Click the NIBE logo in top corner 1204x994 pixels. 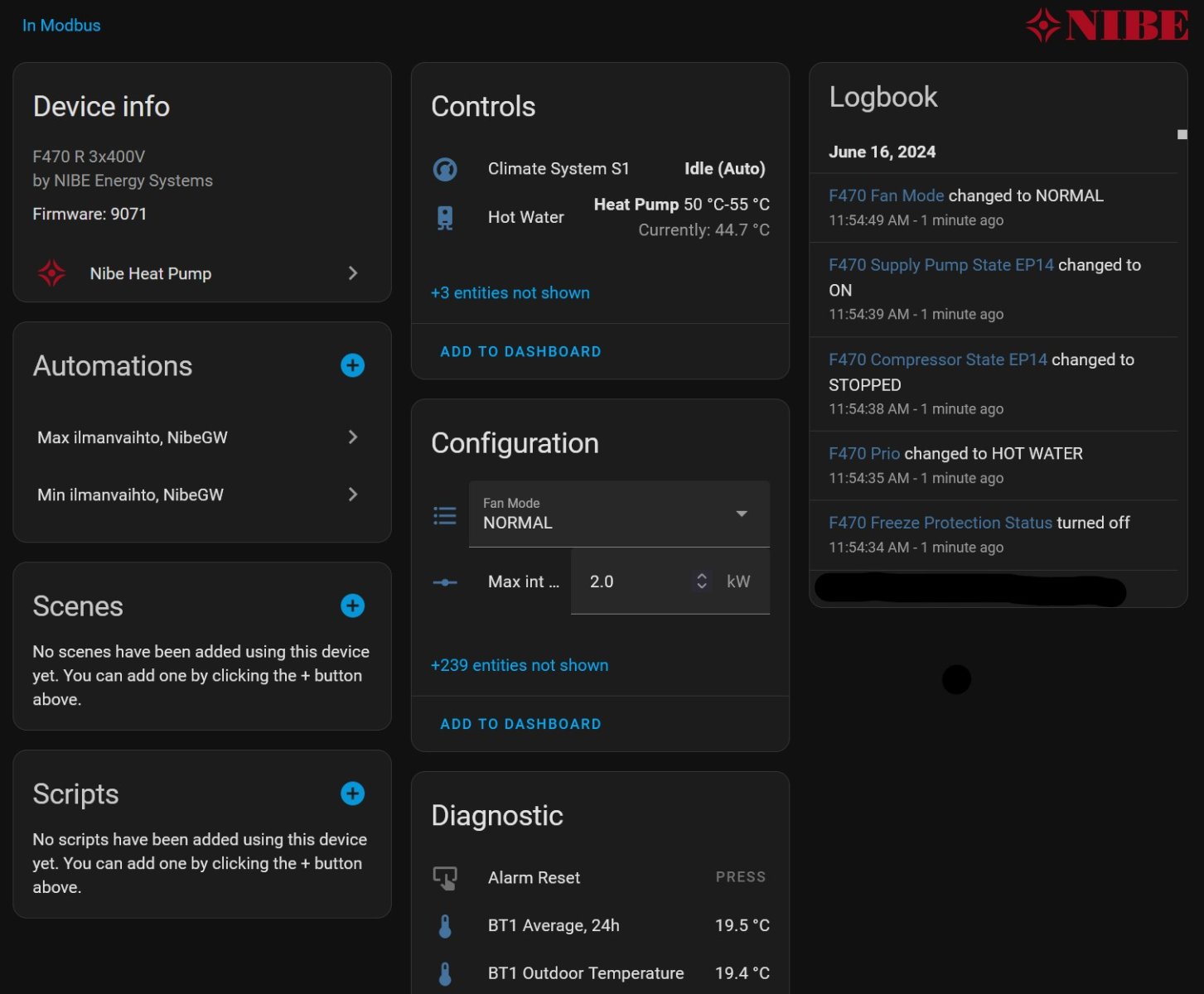click(1107, 26)
